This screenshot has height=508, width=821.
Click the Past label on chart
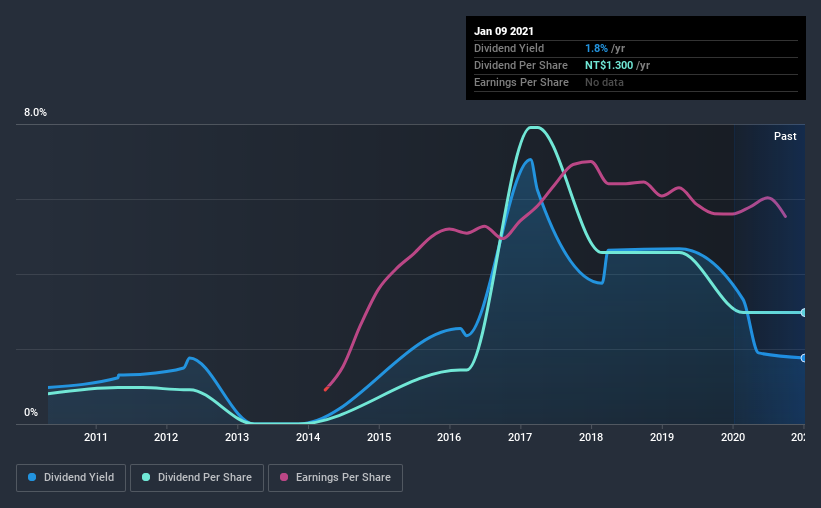[x=785, y=136]
